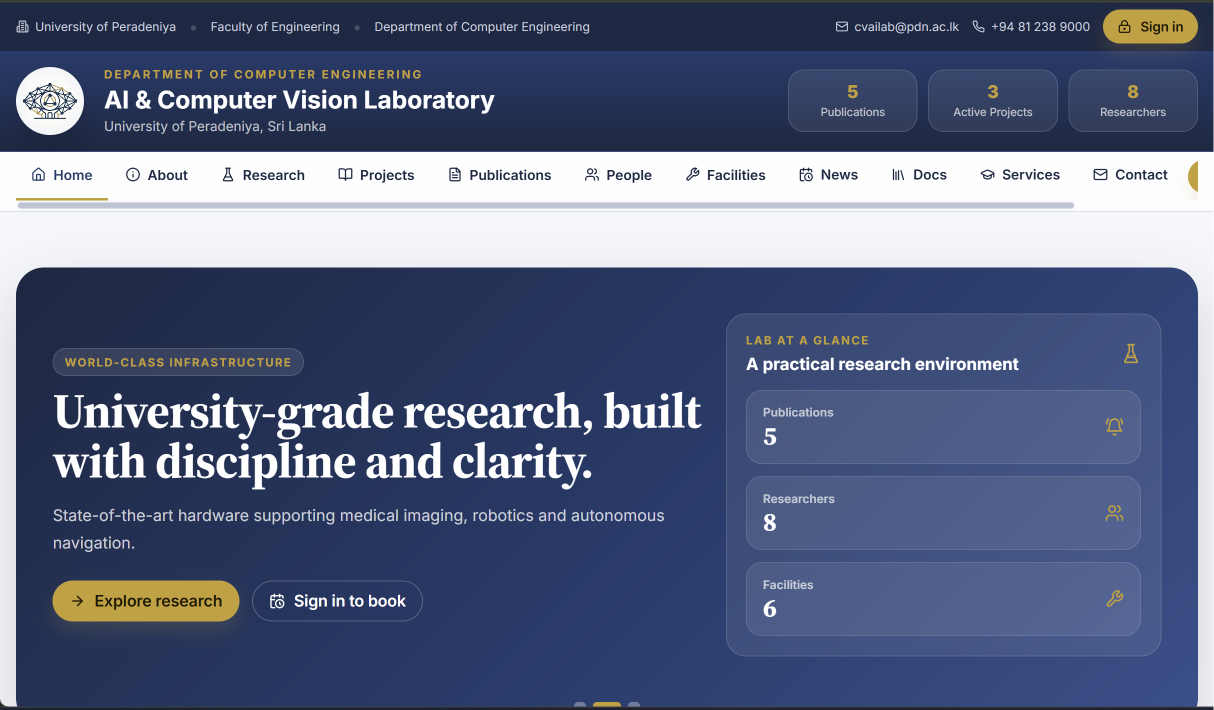The height and width of the screenshot is (710, 1214).
Task: Click 'University of Peradeniya, Sri Lanka' subtitle text
Action: point(215,126)
